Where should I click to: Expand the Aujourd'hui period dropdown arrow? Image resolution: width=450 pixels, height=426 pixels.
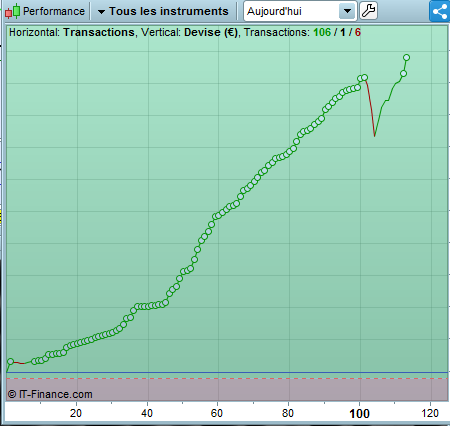(x=347, y=11)
